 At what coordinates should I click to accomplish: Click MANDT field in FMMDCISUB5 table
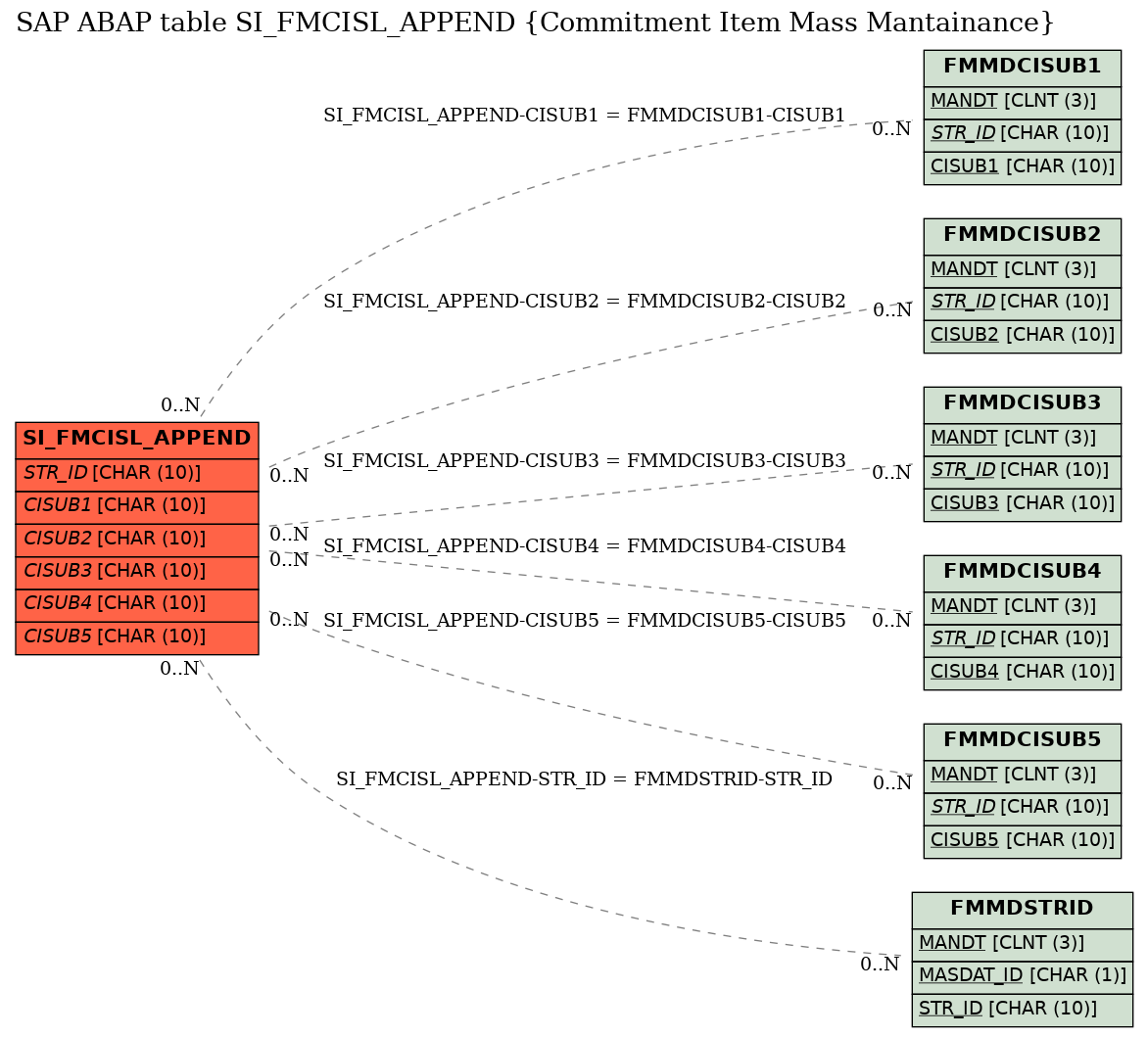1022,777
